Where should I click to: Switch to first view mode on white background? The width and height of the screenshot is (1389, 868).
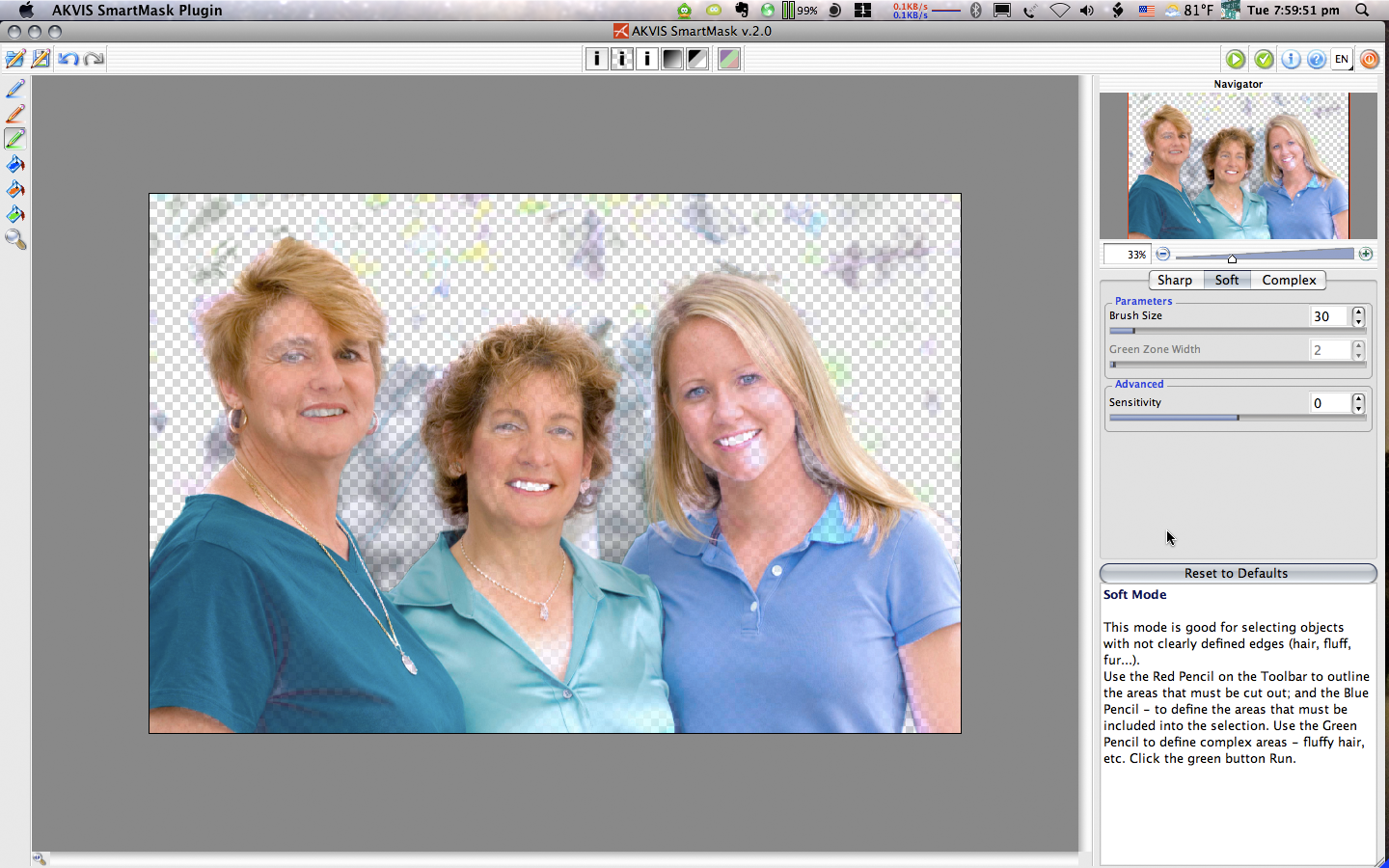(597, 59)
